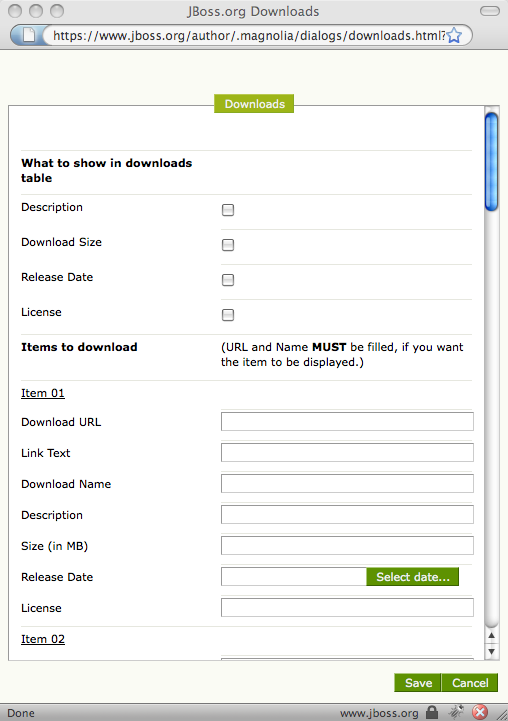The image size is (508, 721).
Task: Bookmark page with the star icon
Action: point(454,35)
